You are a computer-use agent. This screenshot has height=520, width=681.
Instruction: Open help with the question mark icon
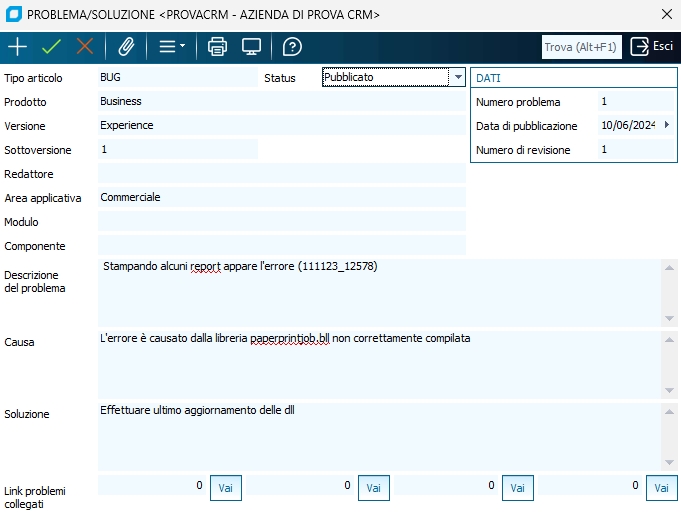pos(292,46)
